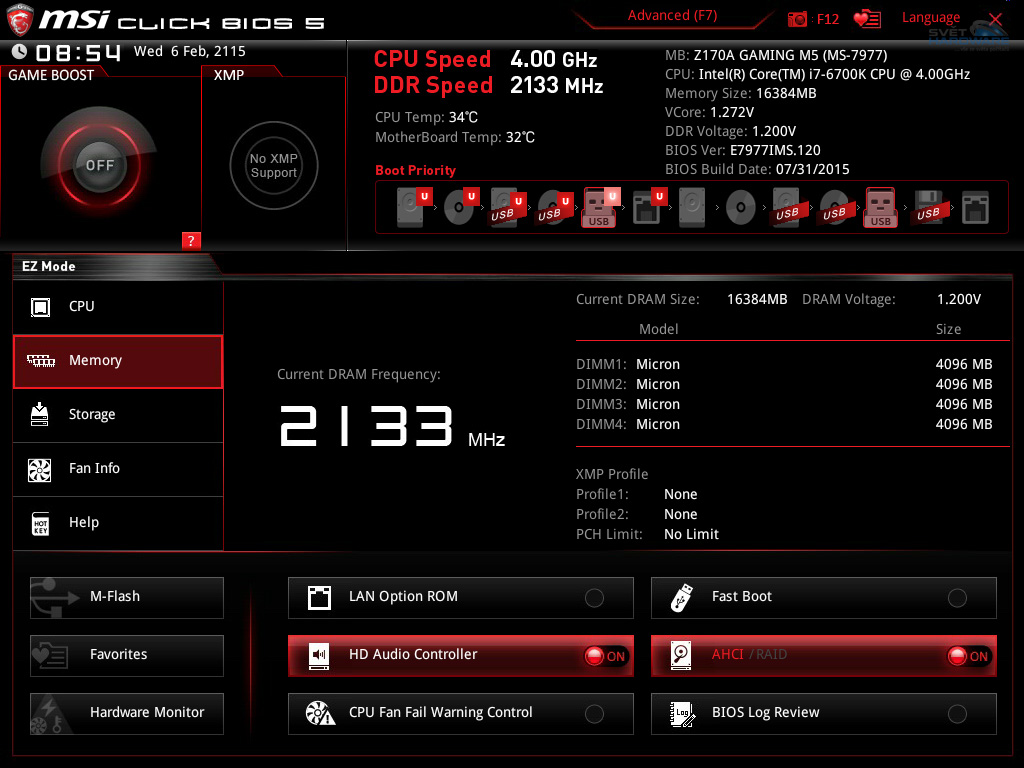The image size is (1024, 768).
Task: Click the XMP profile dial
Action: [273, 165]
